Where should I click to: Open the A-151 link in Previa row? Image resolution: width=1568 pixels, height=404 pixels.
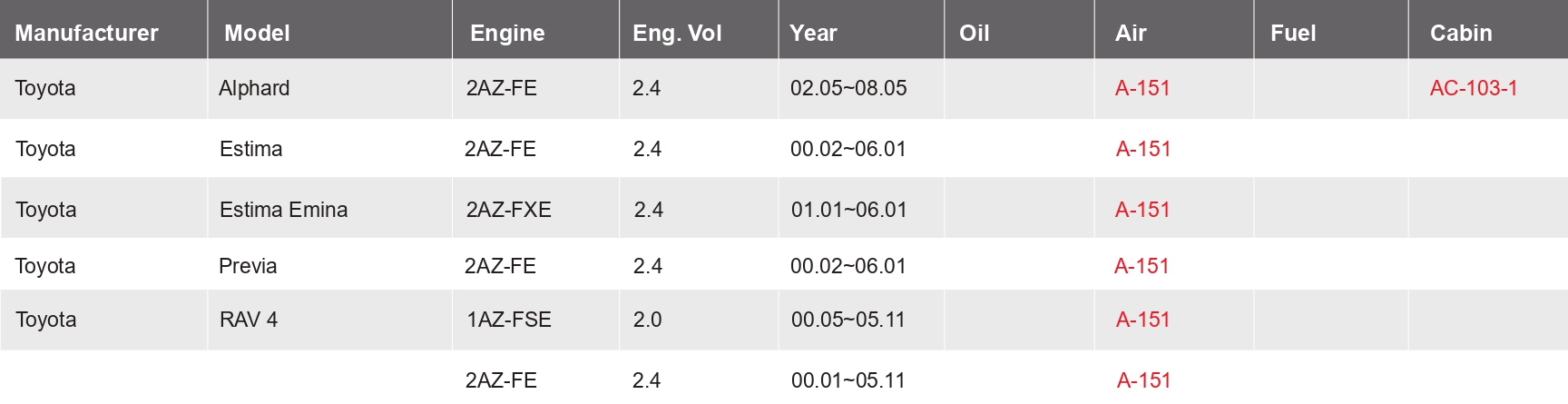[1142, 266]
